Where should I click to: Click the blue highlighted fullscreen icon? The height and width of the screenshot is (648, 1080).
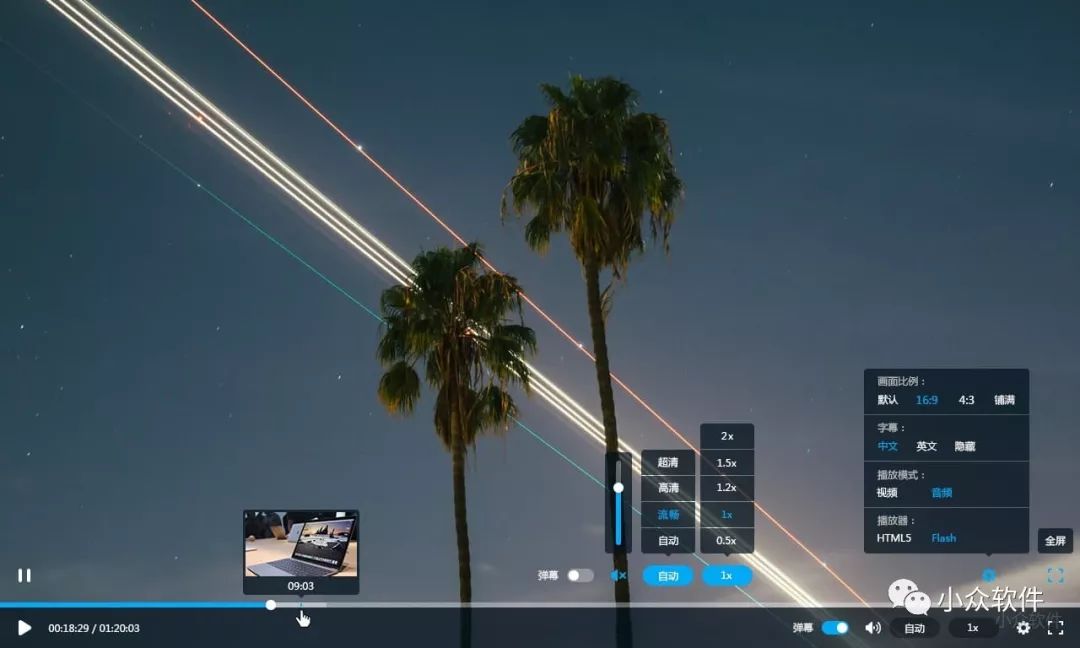(1055, 575)
